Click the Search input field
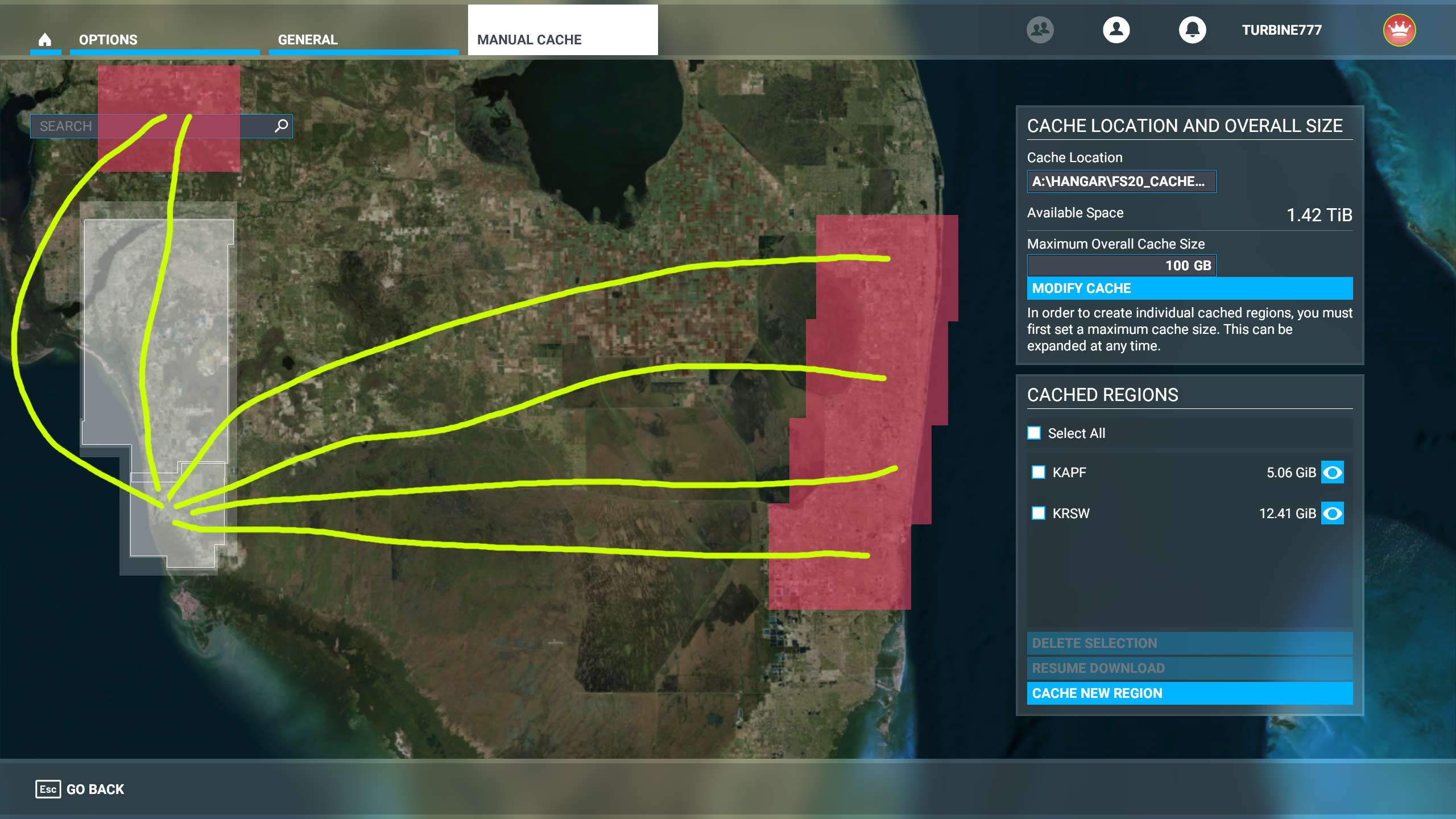This screenshot has height=819, width=1456. [x=154, y=126]
